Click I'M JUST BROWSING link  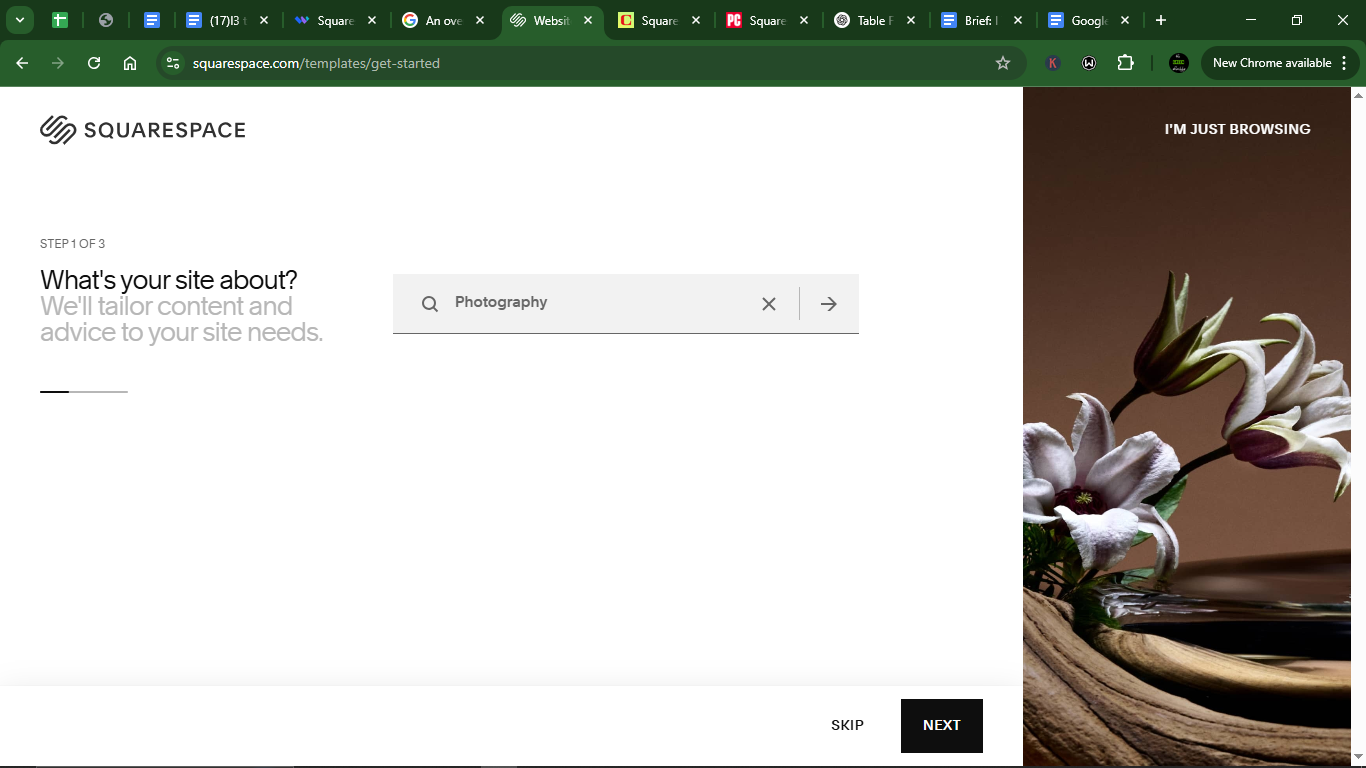1237,129
